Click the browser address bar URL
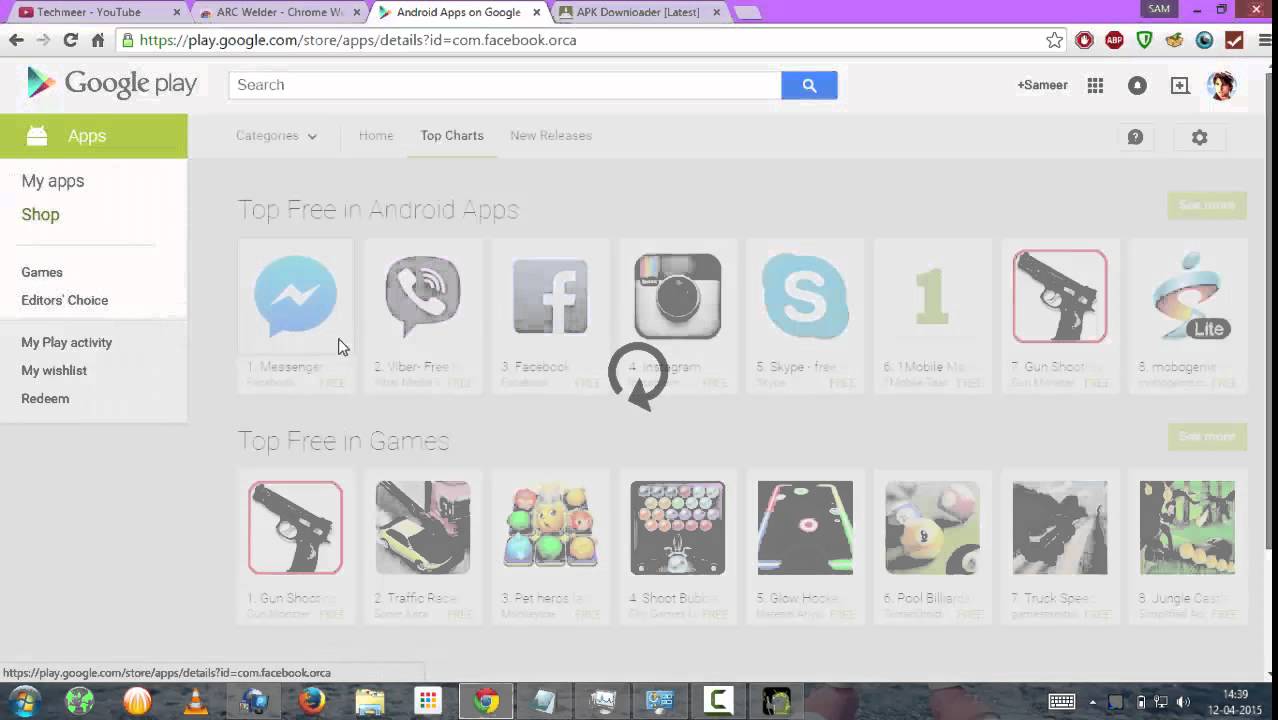Screen dimensions: 1278x720 (358, 40)
